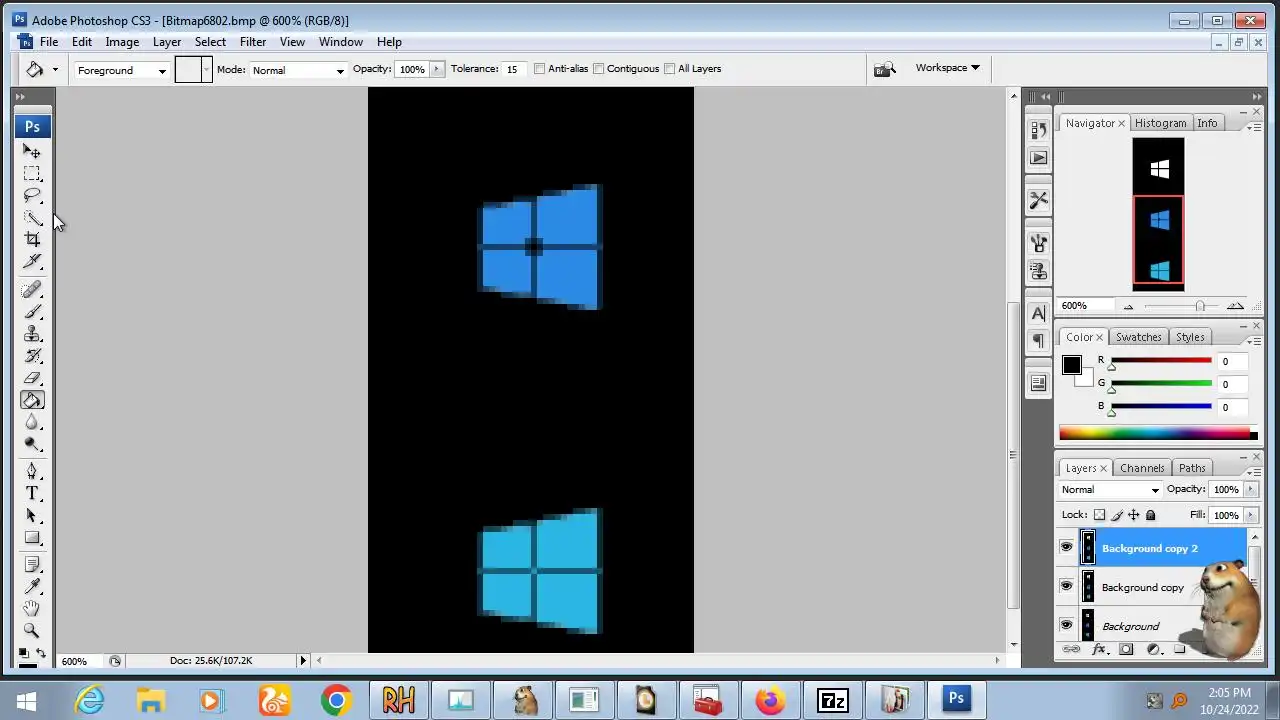
Task: Open the tool preset picker arrow
Action: click(x=55, y=69)
